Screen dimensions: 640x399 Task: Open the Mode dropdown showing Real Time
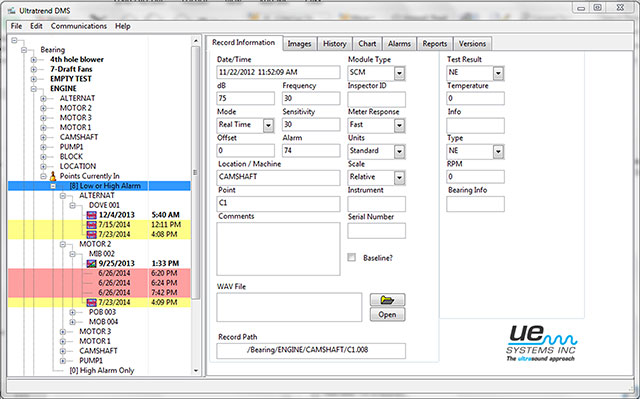(x=268, y=125)
